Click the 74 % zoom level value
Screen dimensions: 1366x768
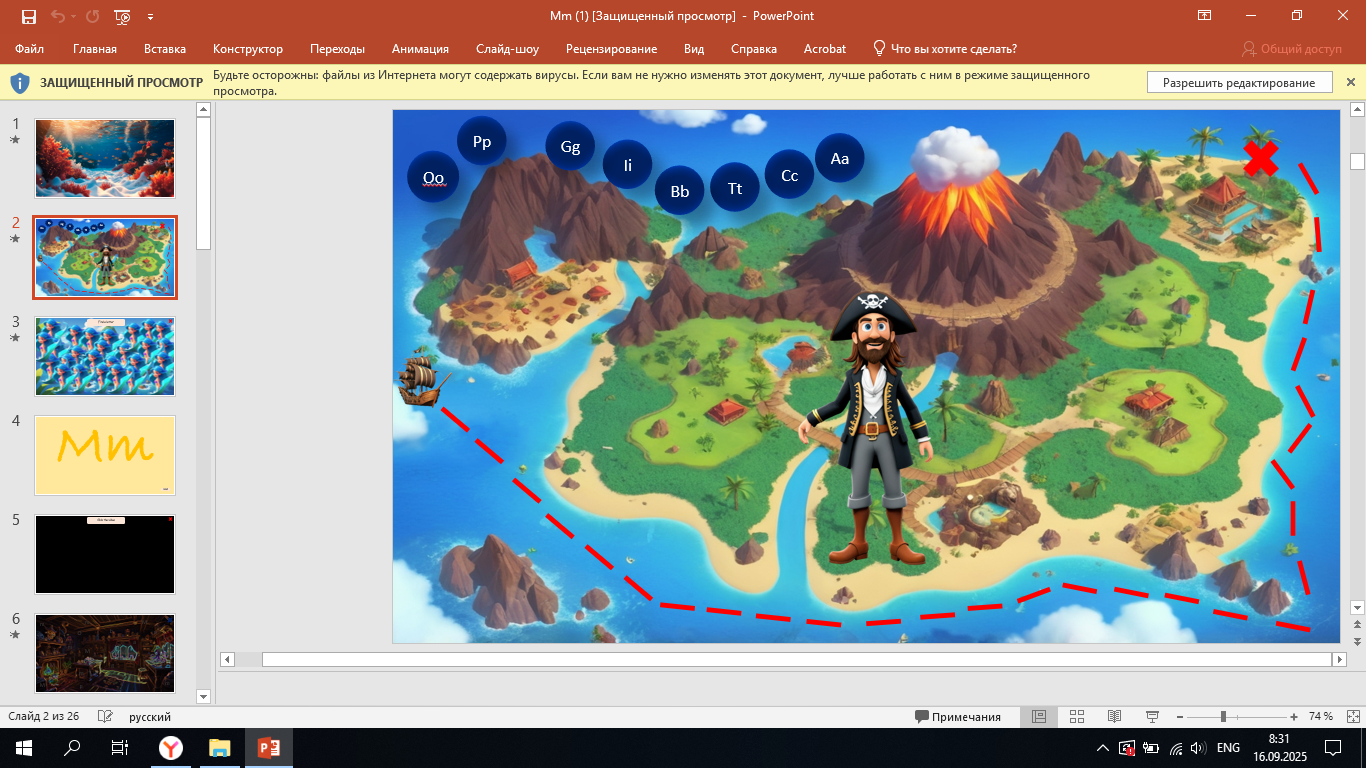(1320, 717)
